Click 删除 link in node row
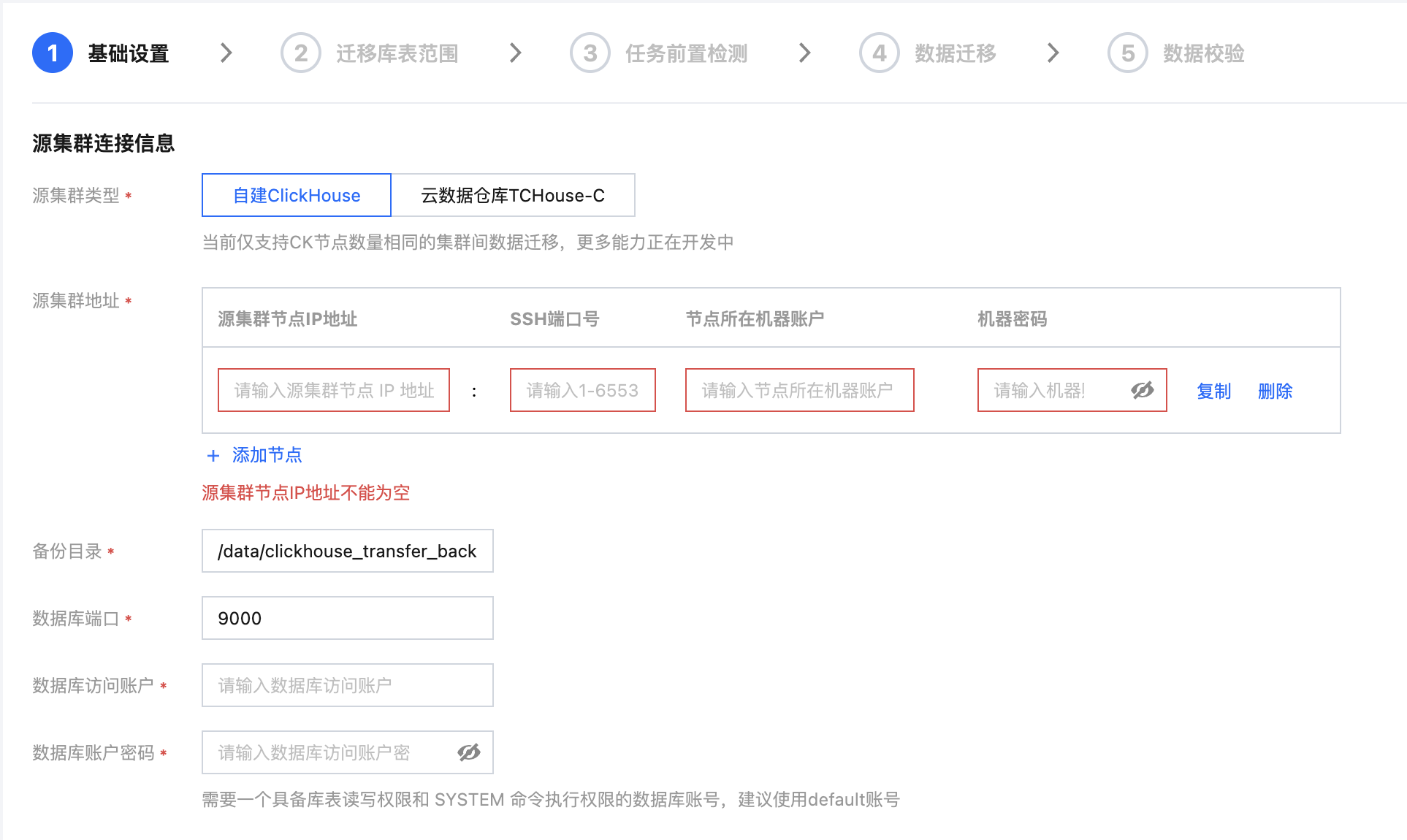Screen dimensions: 1407x840 [1275, 391]
